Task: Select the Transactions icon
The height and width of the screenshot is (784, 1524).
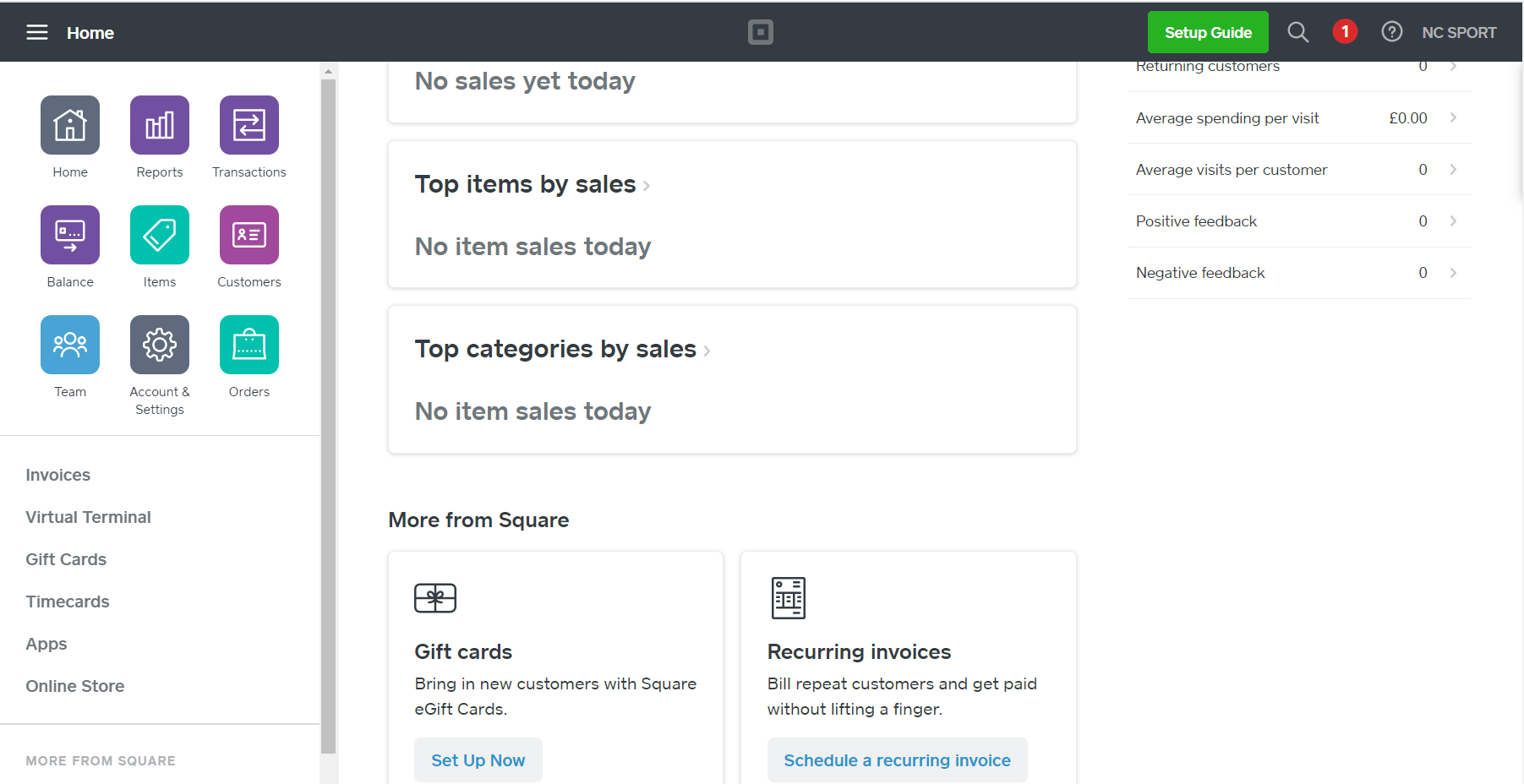Action: click(x=249, y=125)
